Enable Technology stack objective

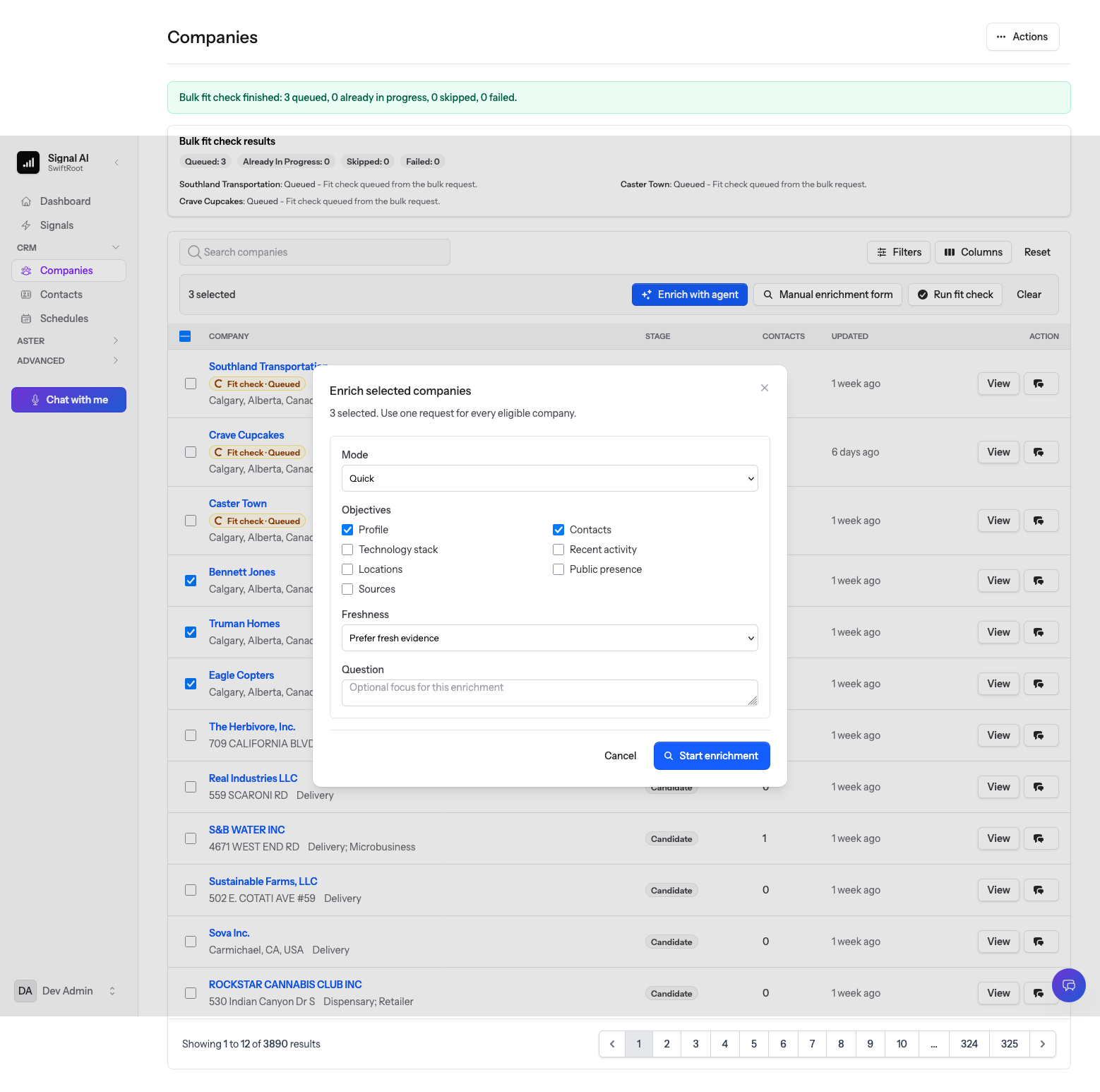[347, 550]
